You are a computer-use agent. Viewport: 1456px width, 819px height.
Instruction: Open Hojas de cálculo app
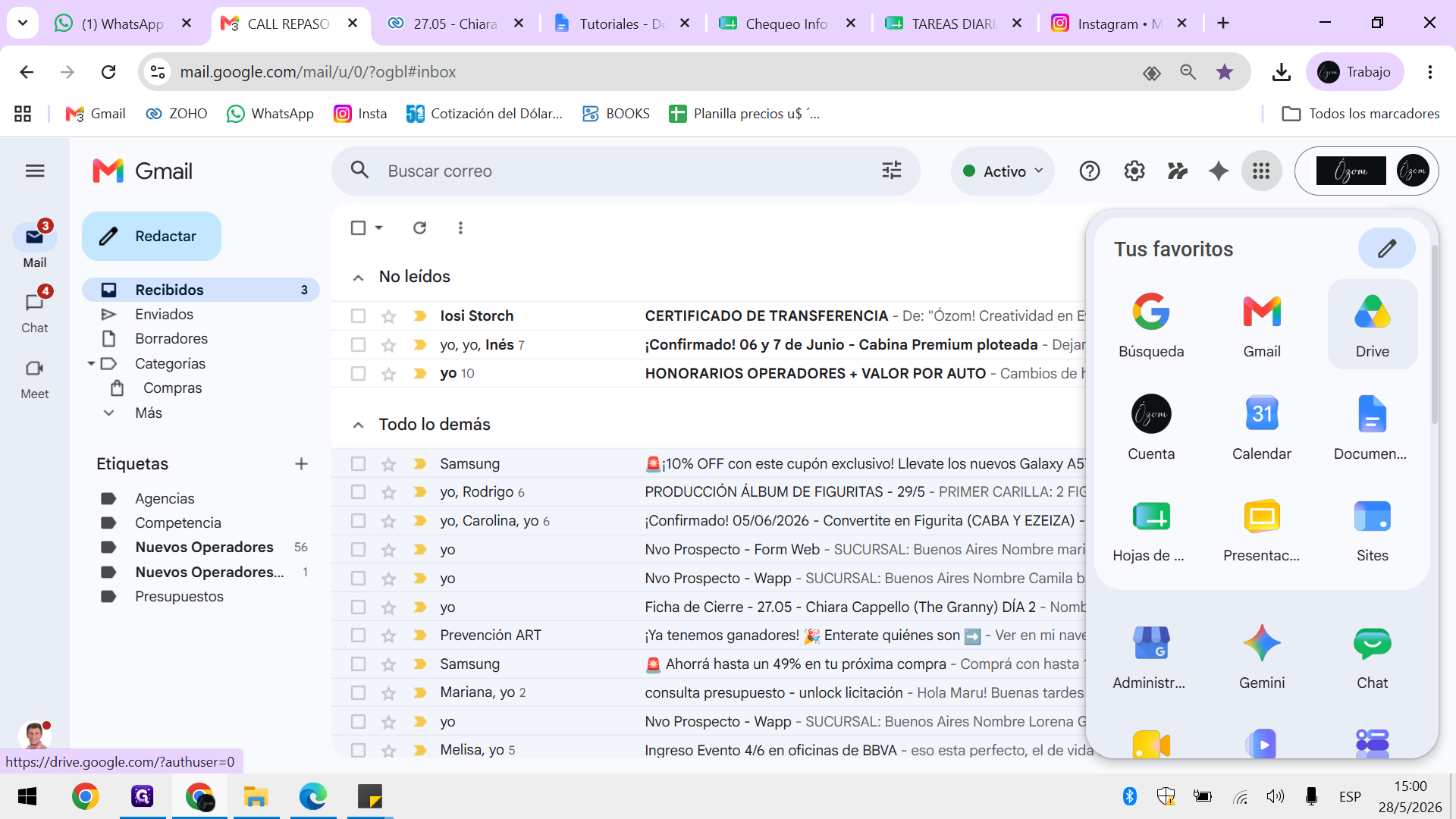(x=1150, y=529)
